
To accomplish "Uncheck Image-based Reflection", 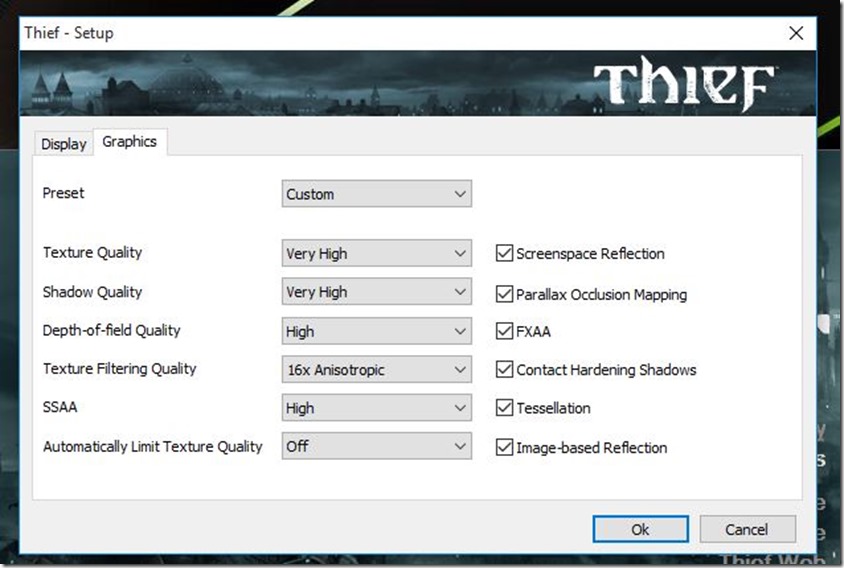I will click(x=504, y=447).
